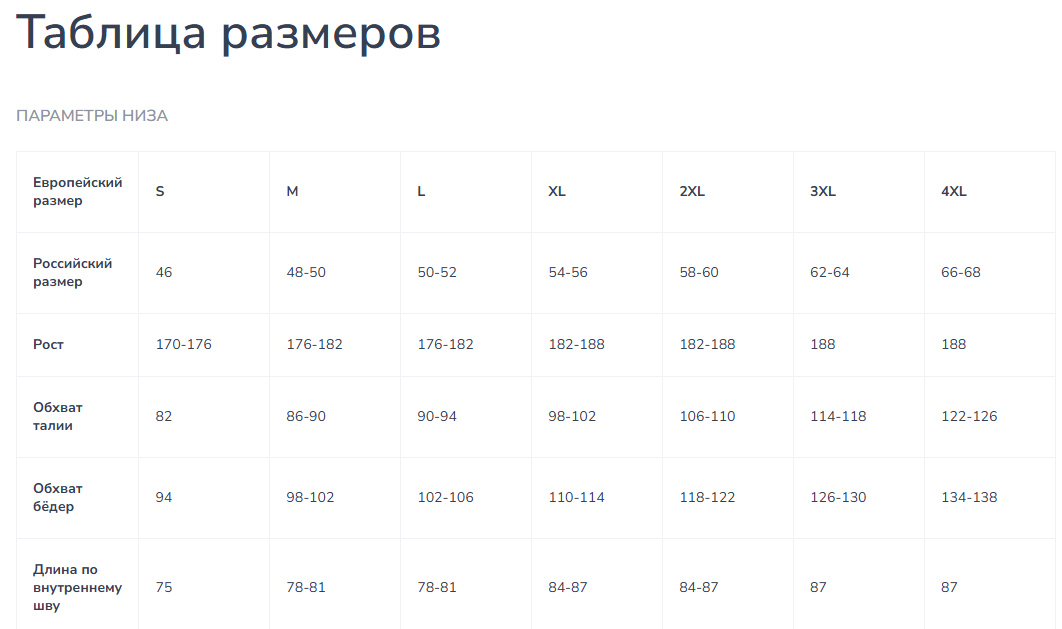Click the 'Обхват талии' row header
This screenshot has width=1062, height=629.
[x=58, y=416]
